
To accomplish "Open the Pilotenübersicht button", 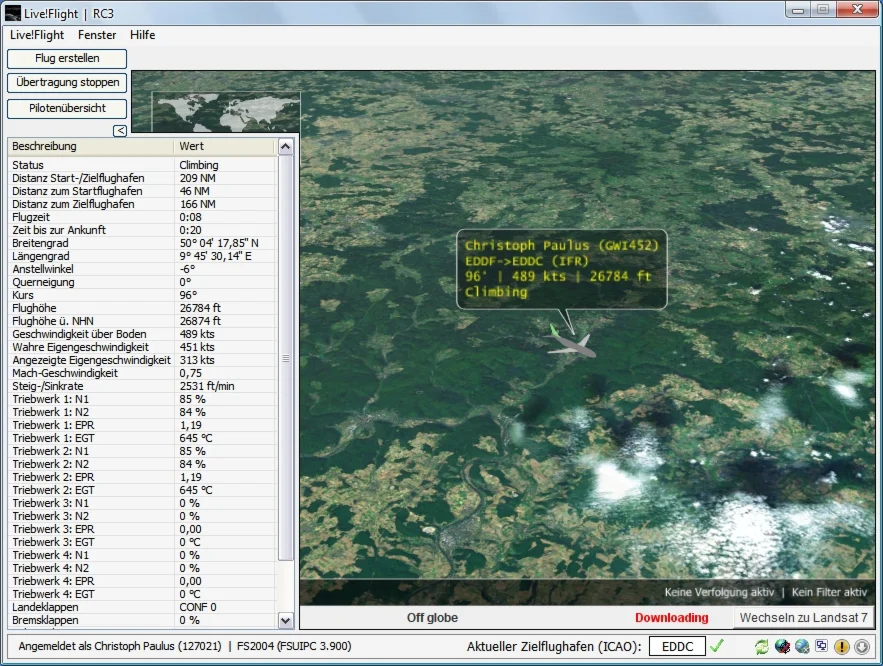I will pos(67,108).
